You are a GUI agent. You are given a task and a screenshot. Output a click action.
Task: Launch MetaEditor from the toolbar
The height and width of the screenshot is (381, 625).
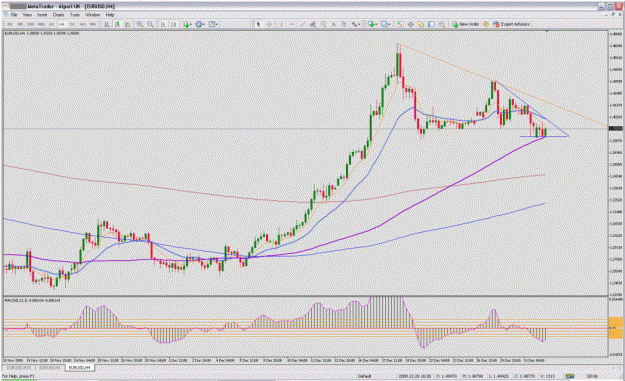point(486,24)
